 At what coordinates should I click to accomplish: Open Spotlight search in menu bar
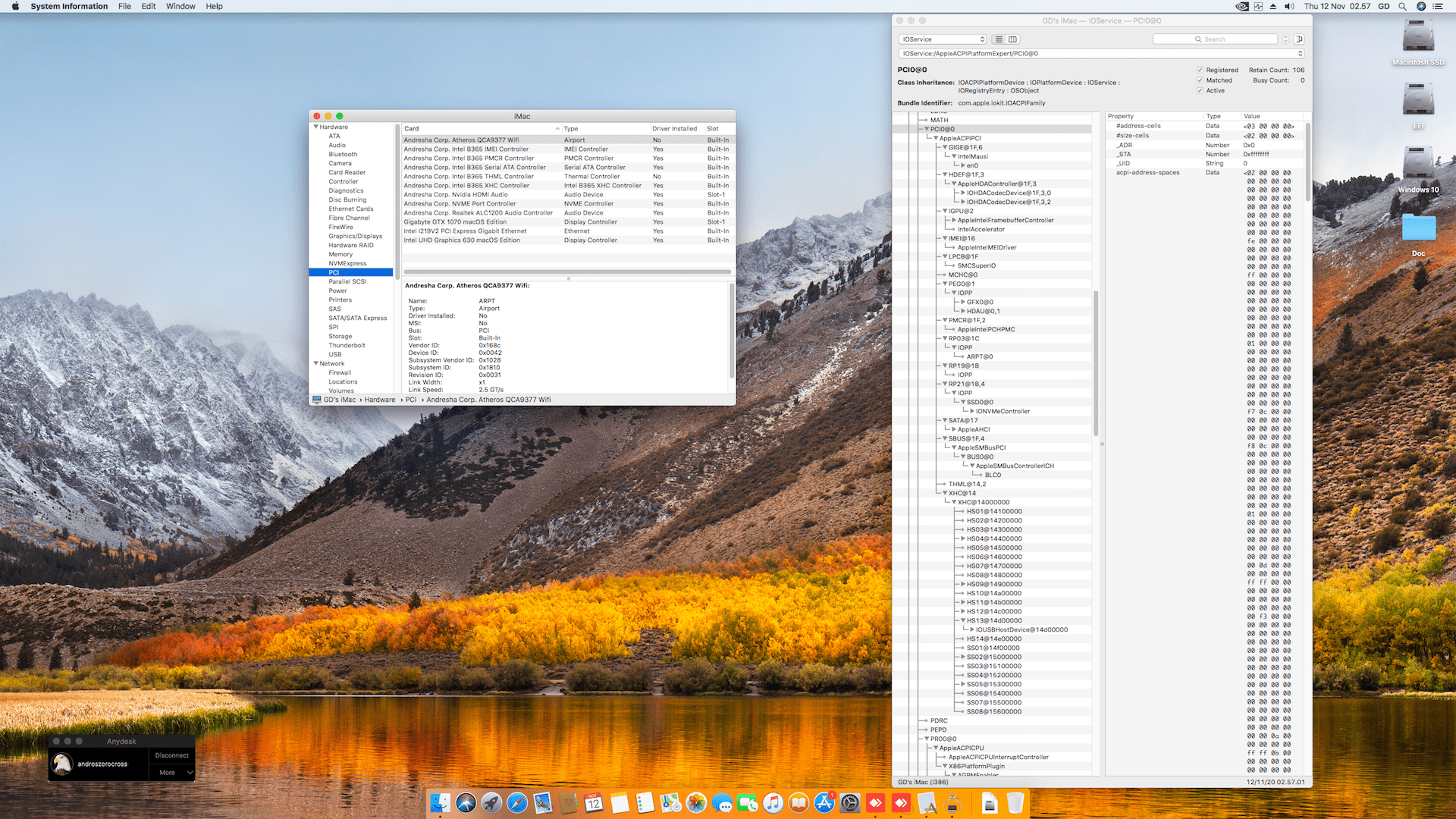click(x=1402, y=6)
